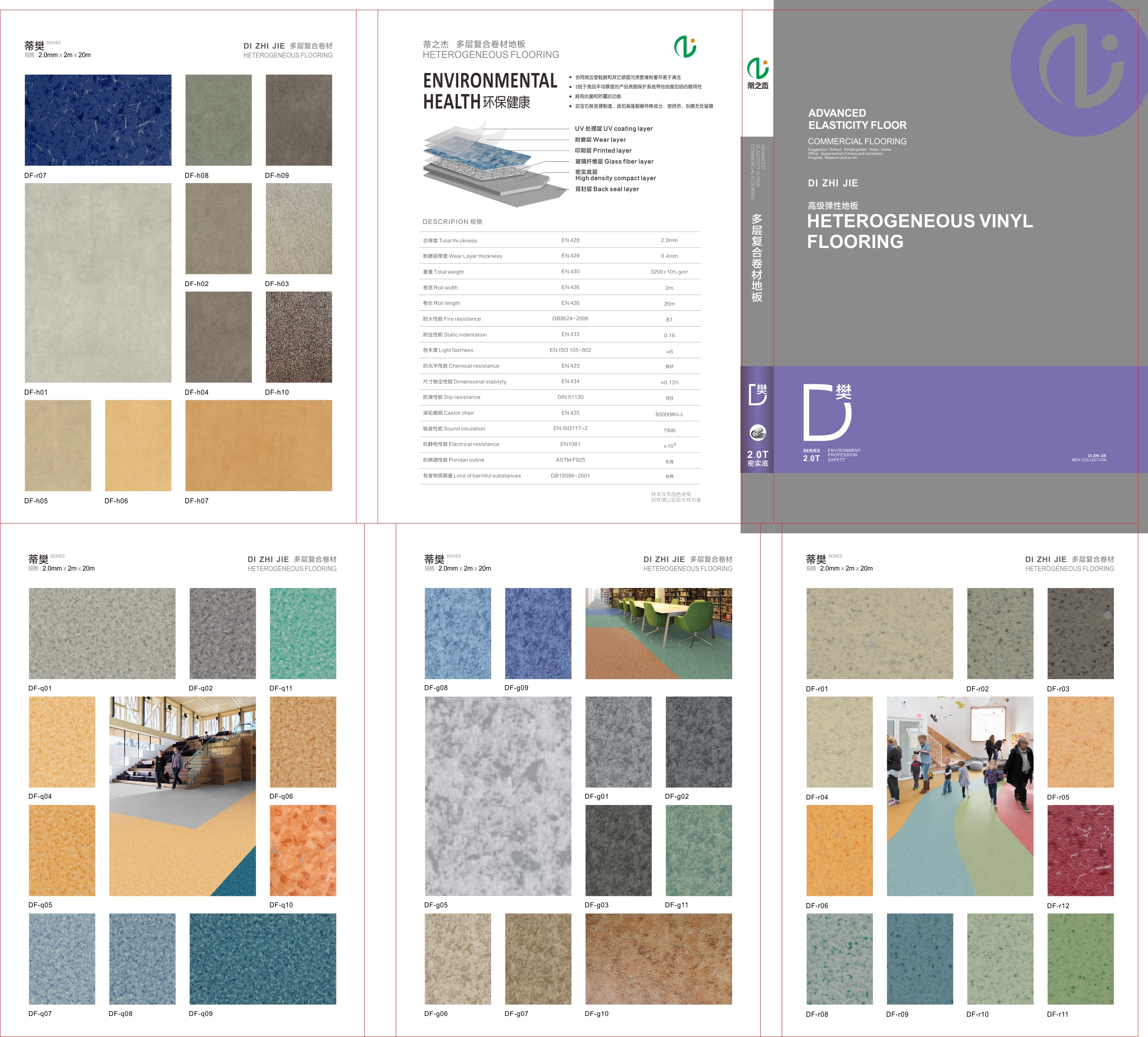Click the round roll icon above 2.0T
Screen dimensions: 1148x1037
[757, 433]
